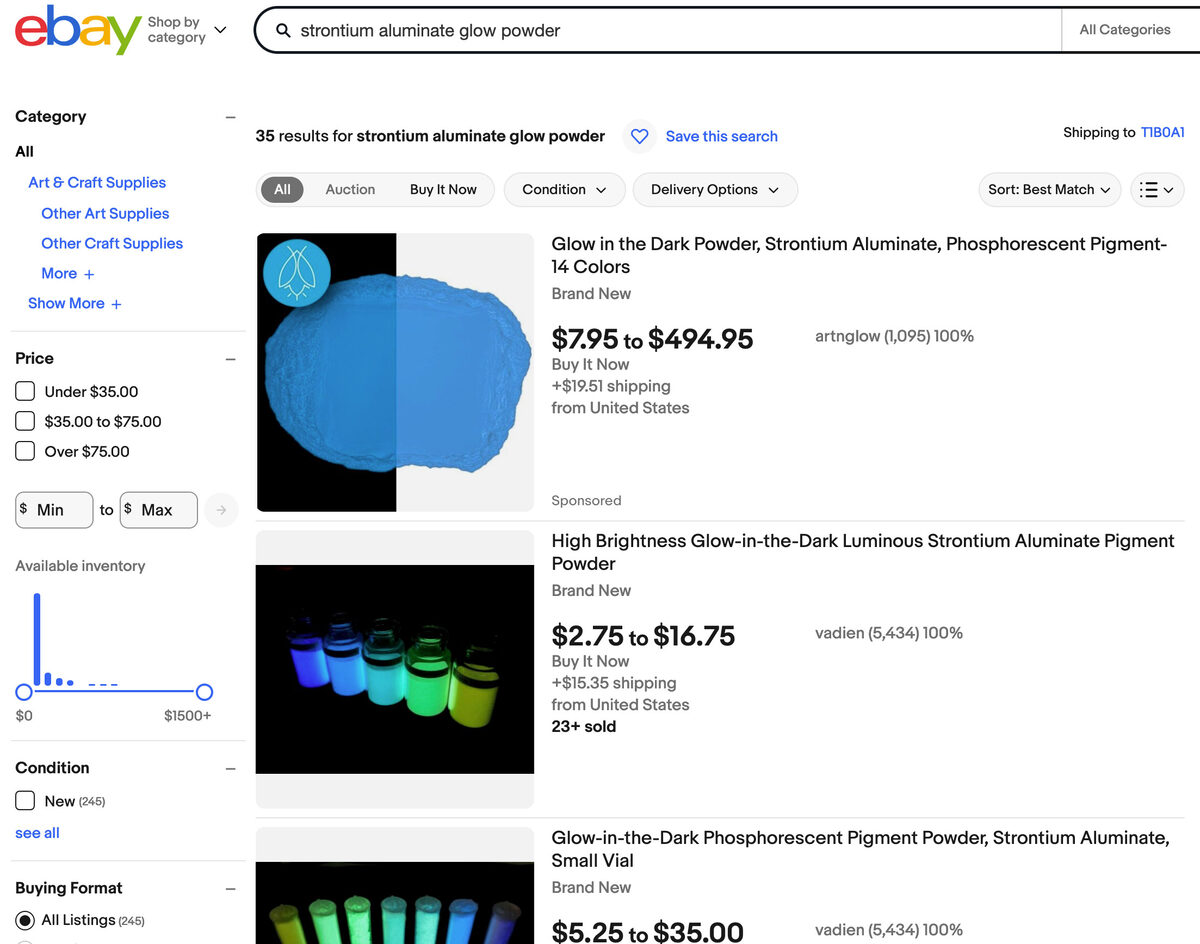Click the glowing tubes thumbnail of Small Vial listing

pyautogui.click(x=395, y=886)
